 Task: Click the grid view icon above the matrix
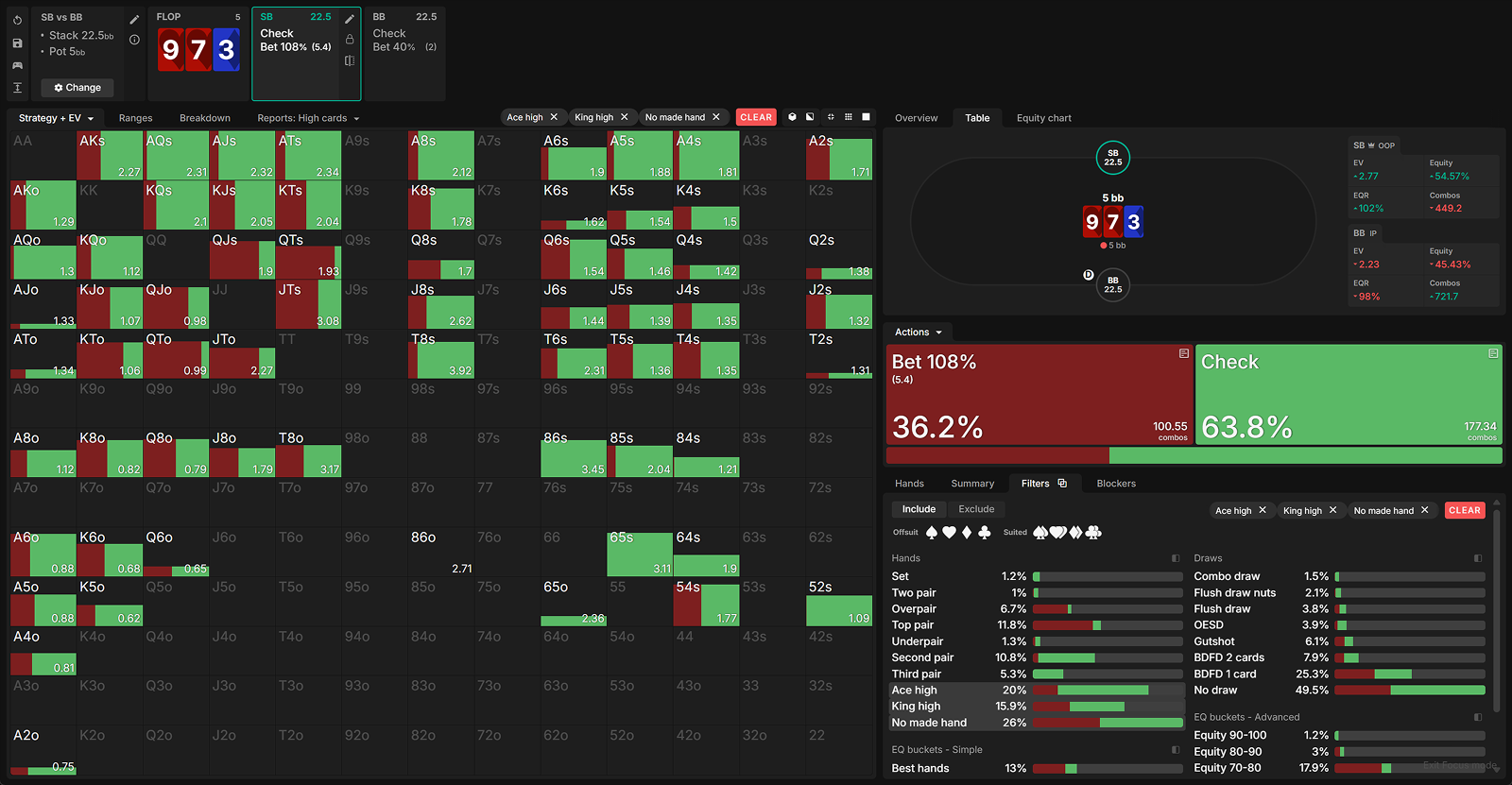(x=848, y=117)
